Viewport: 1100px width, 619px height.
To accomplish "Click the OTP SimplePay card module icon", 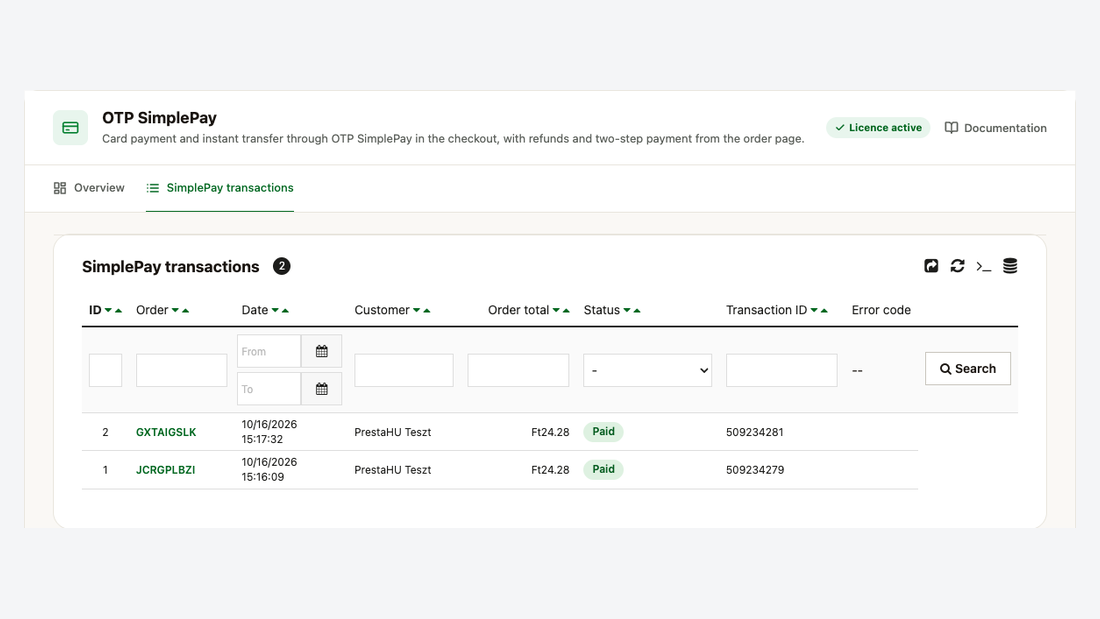I will pos(70,128).
